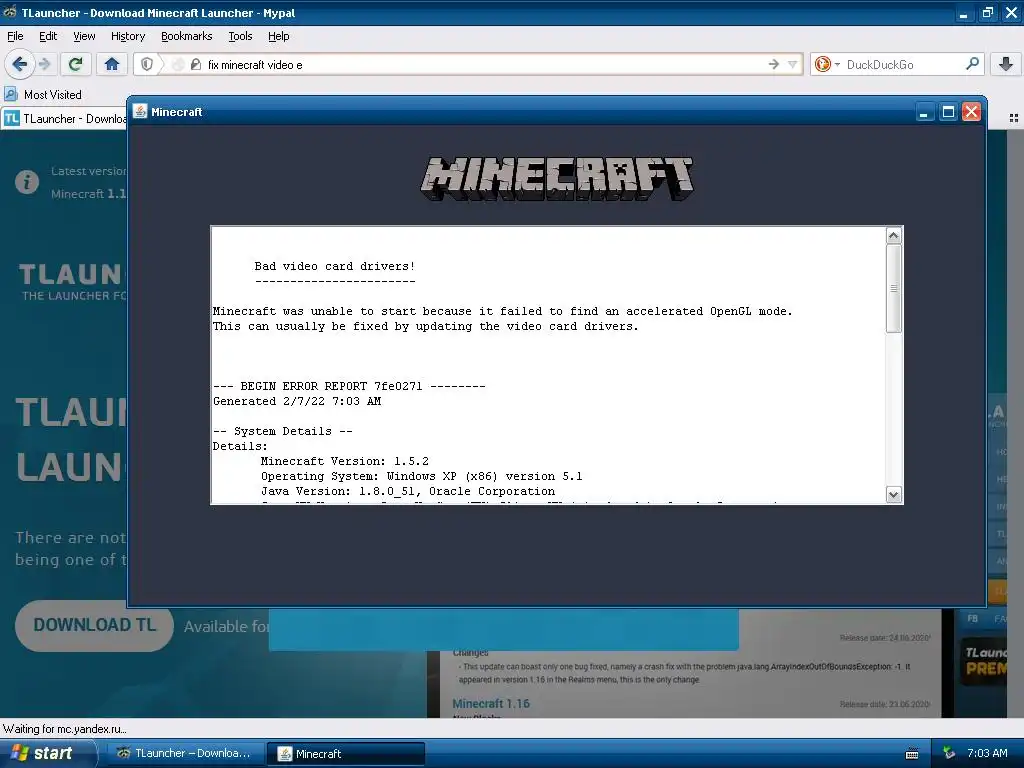Open the History menu

127,36
